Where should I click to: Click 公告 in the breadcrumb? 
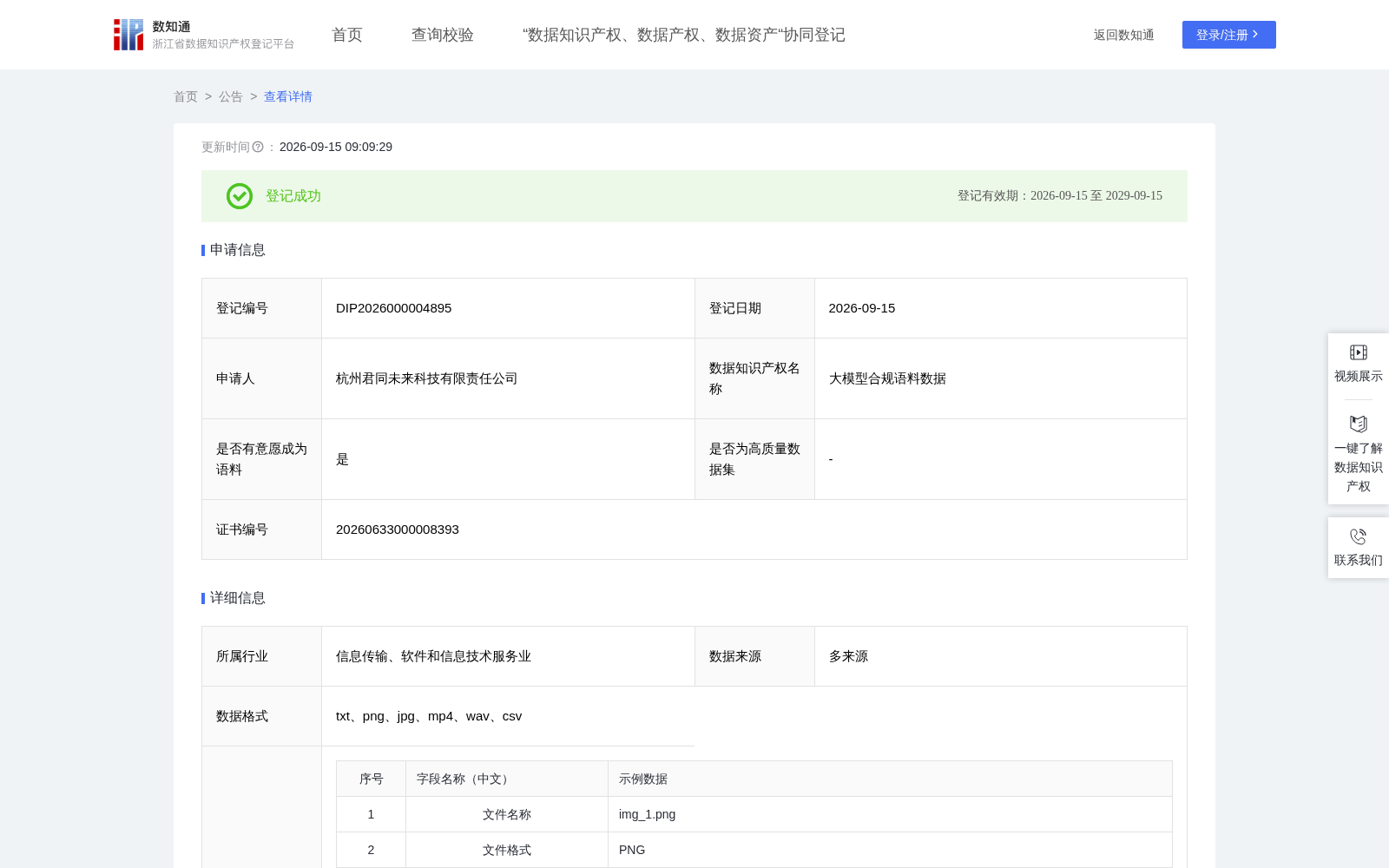231,96
